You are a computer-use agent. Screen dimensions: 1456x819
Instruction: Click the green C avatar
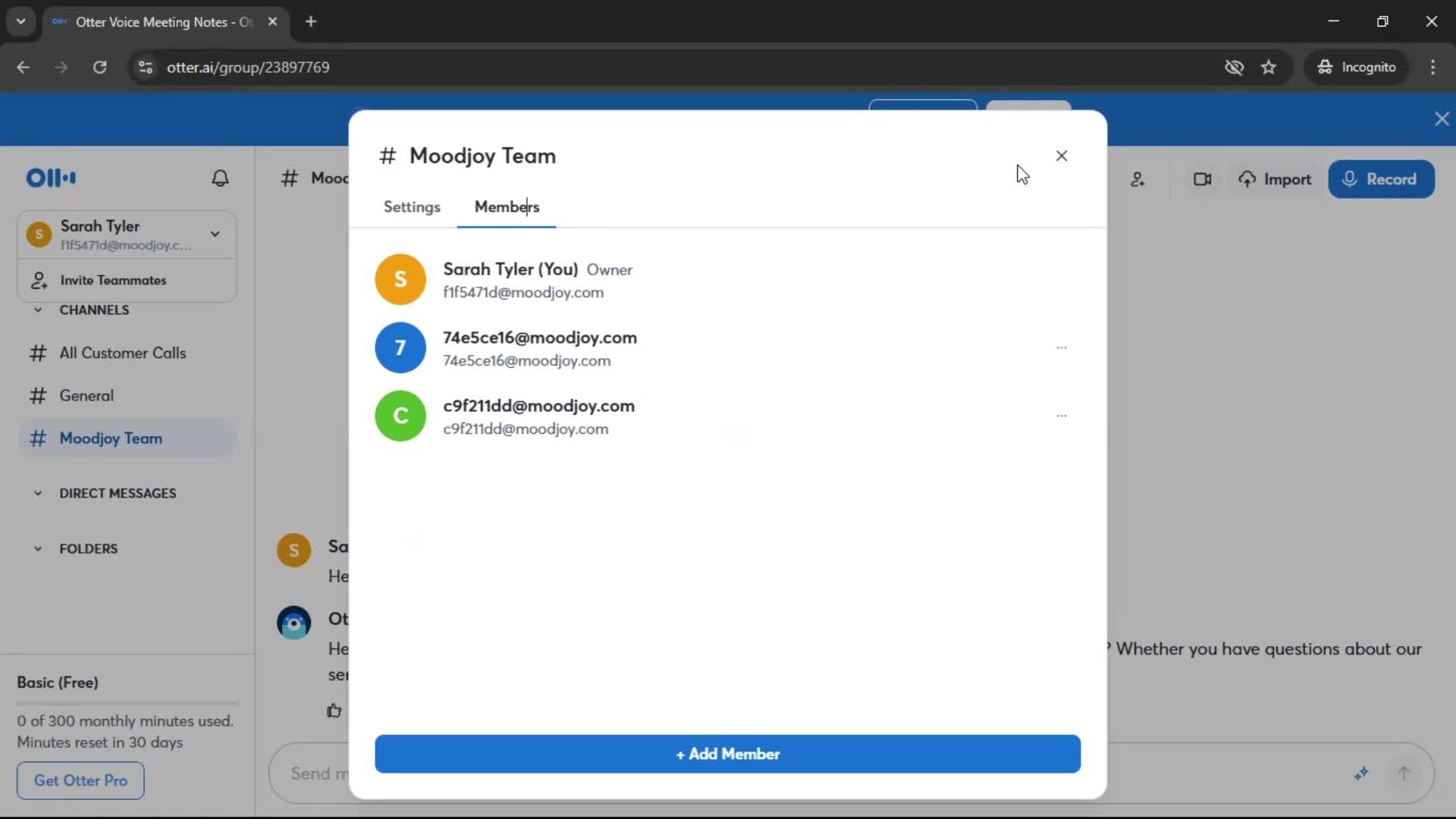click(x=400, y=416)
